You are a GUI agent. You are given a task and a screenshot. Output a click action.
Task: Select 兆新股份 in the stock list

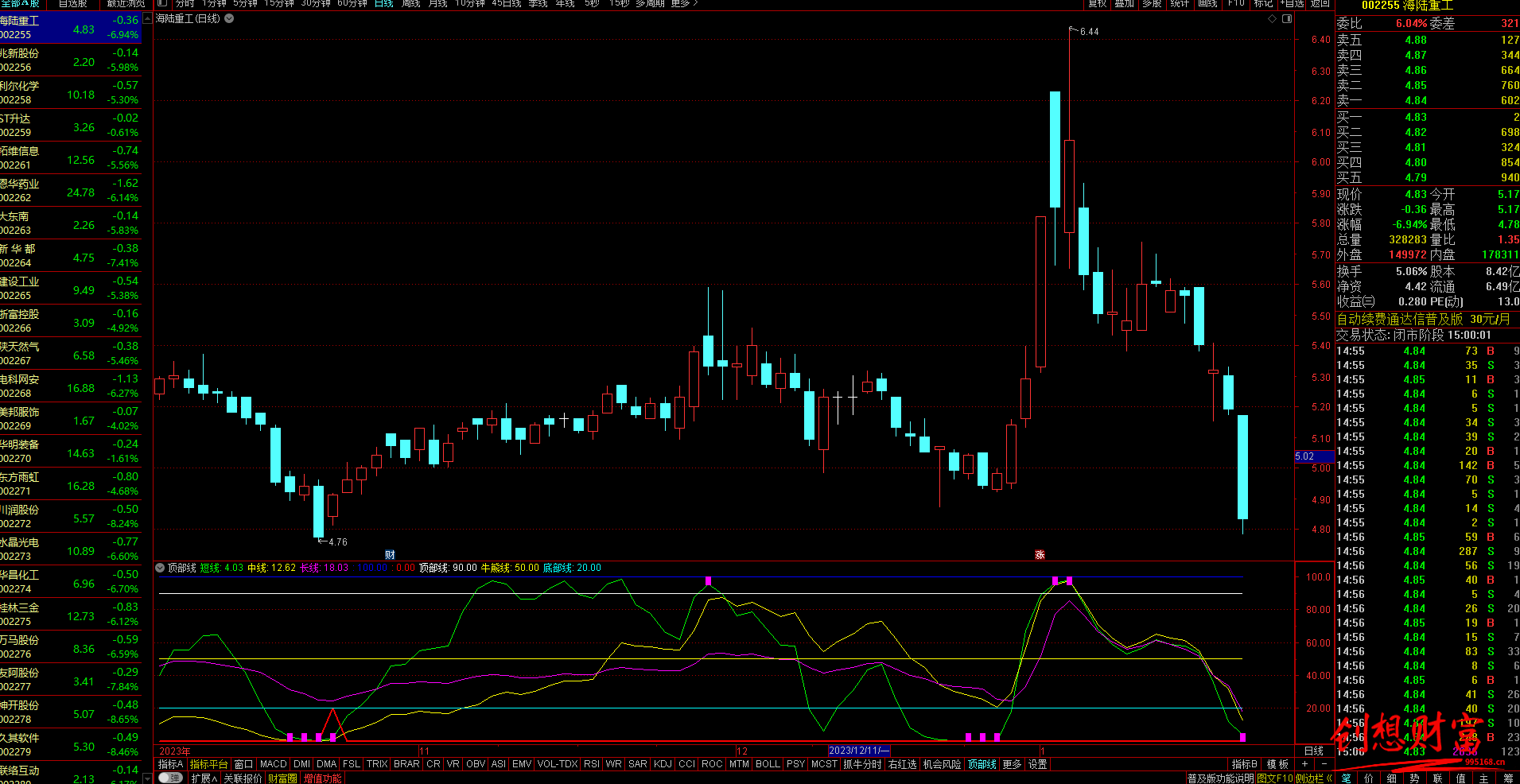[70, 60]
